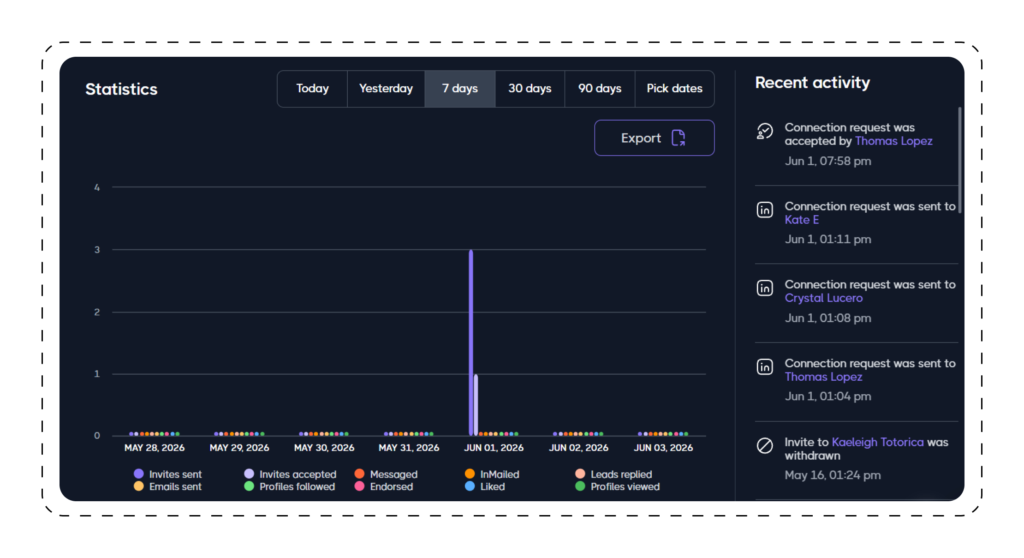Click the export file icon
The width and height of the screenshot is (1024, 558).
(x=679, y=138)
